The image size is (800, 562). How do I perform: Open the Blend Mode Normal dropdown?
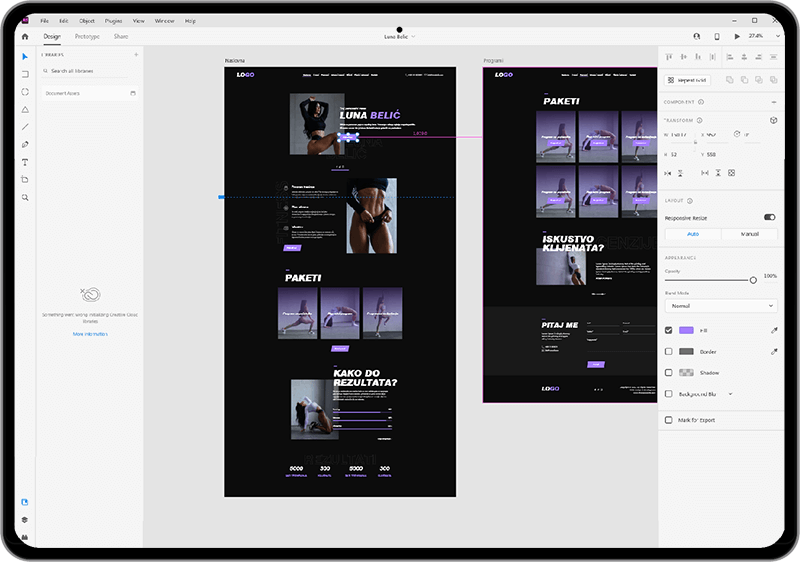coord(721,305)
